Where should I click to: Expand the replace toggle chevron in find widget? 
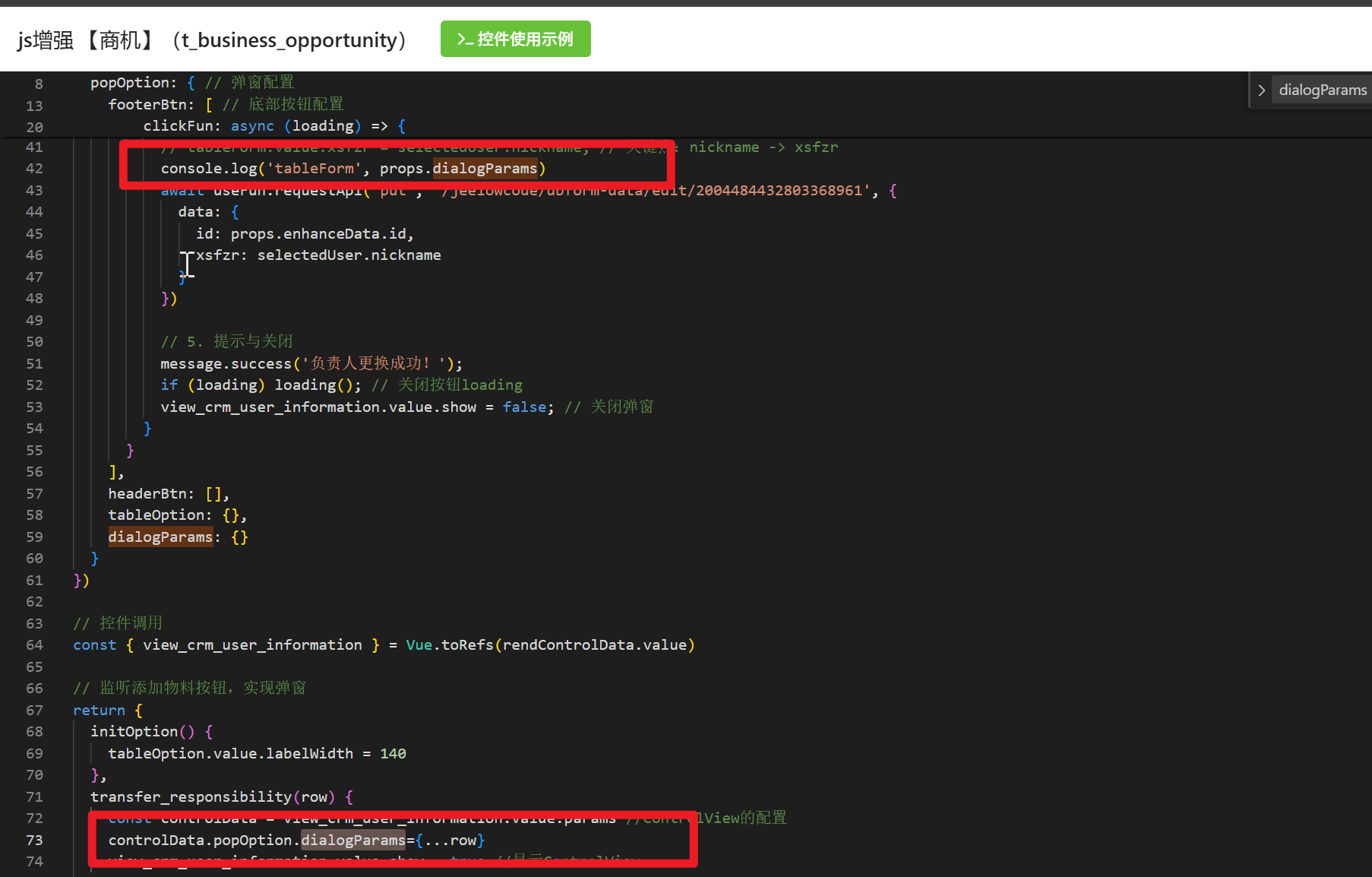pyautogui.click(x=1261, y=90)
